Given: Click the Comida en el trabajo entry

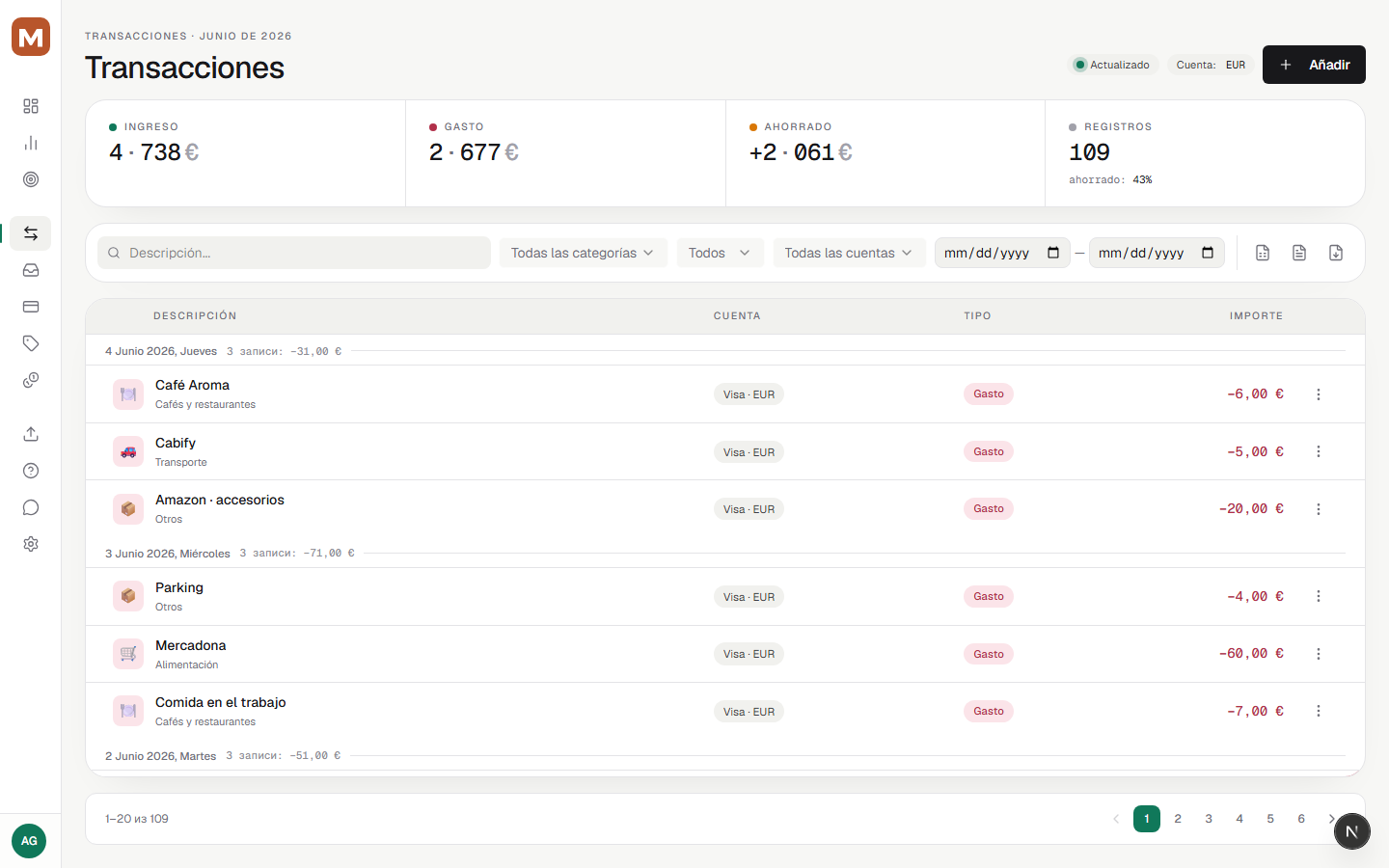Looking at the screenshot, I should (221, 702).
